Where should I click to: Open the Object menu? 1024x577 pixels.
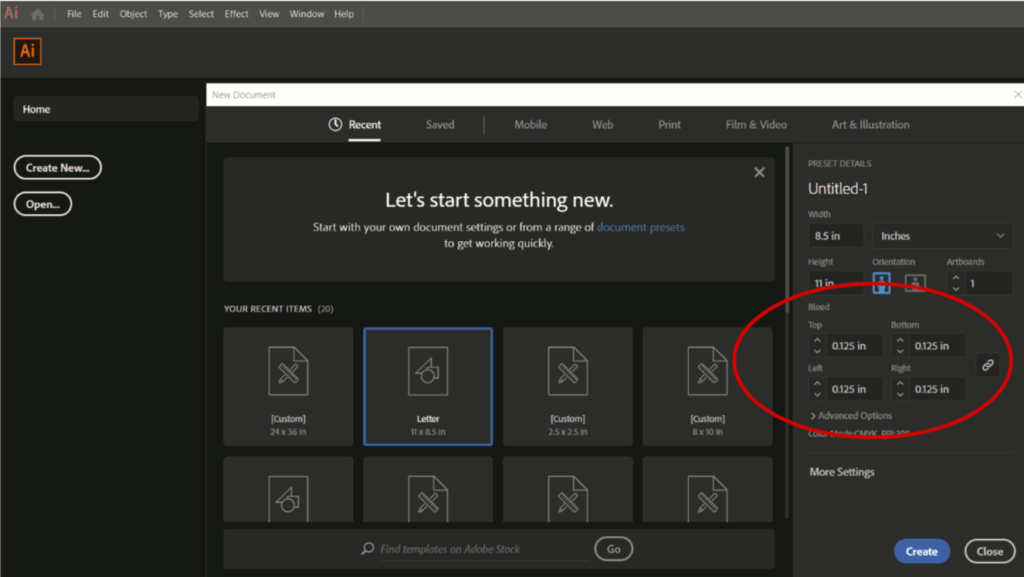(132, 13)
